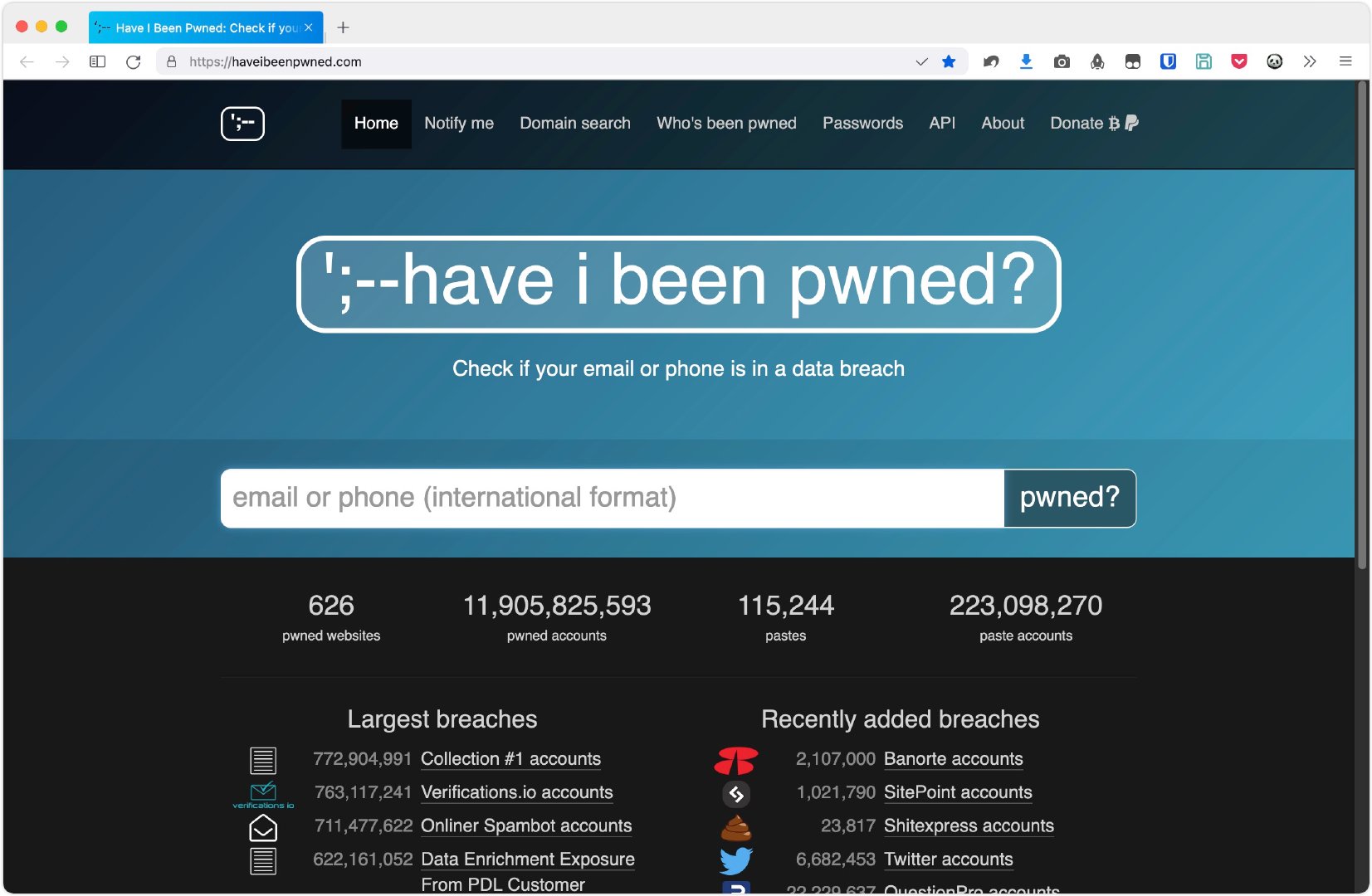Click the large ';--have i been pwned?' title
This screenshot has height=896, width=1372.
(x=679, y=284)
